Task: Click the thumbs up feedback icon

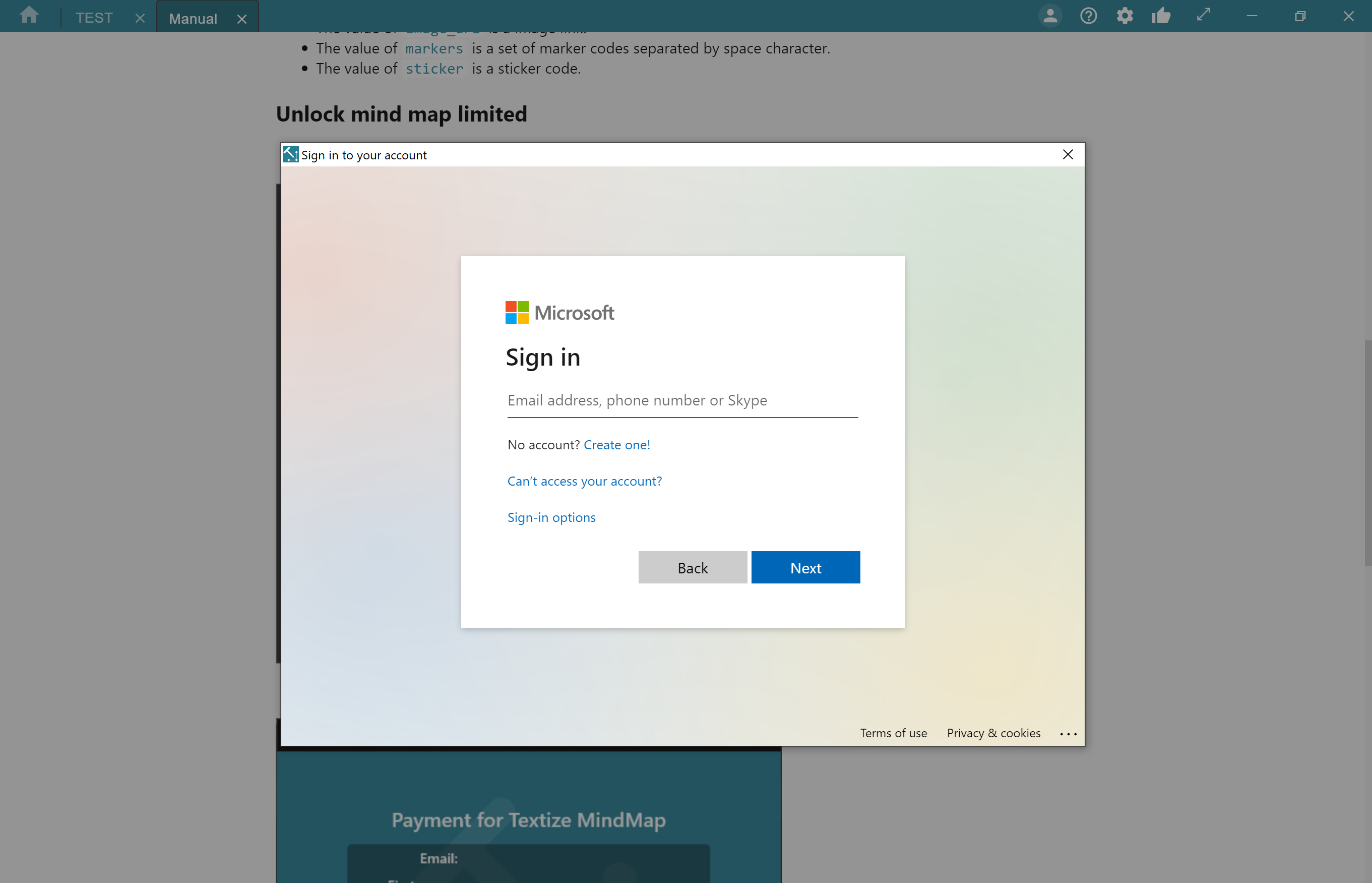Action: tap(1161, 16)
